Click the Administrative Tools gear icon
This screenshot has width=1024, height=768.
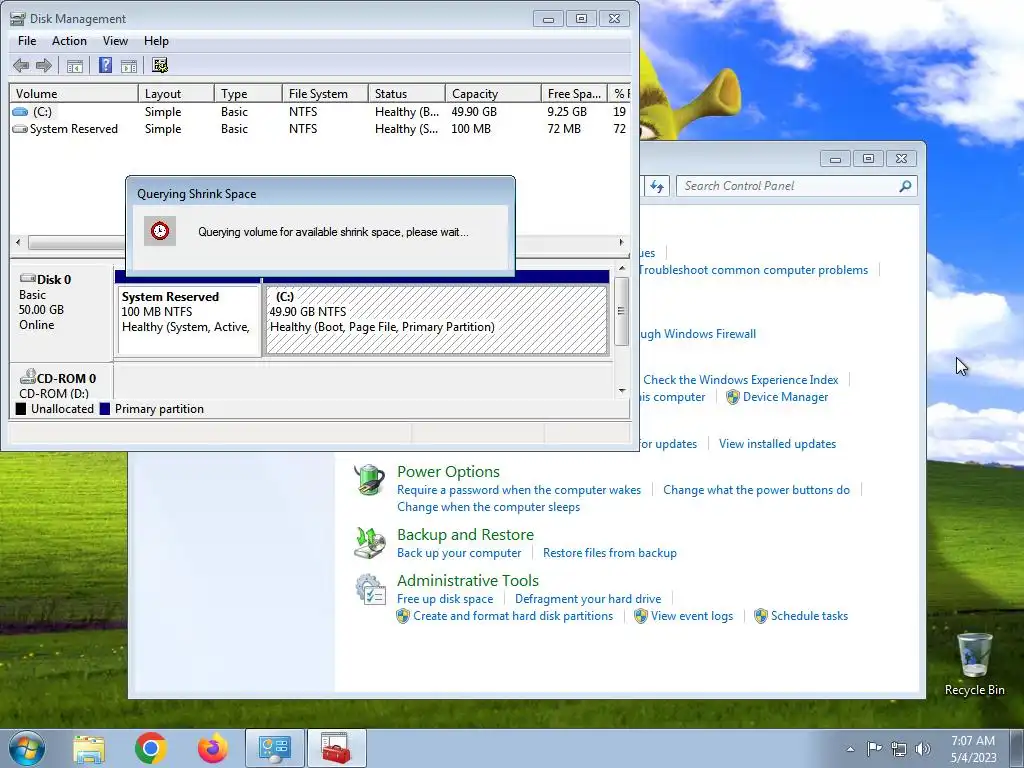click(x=370, y=589)
